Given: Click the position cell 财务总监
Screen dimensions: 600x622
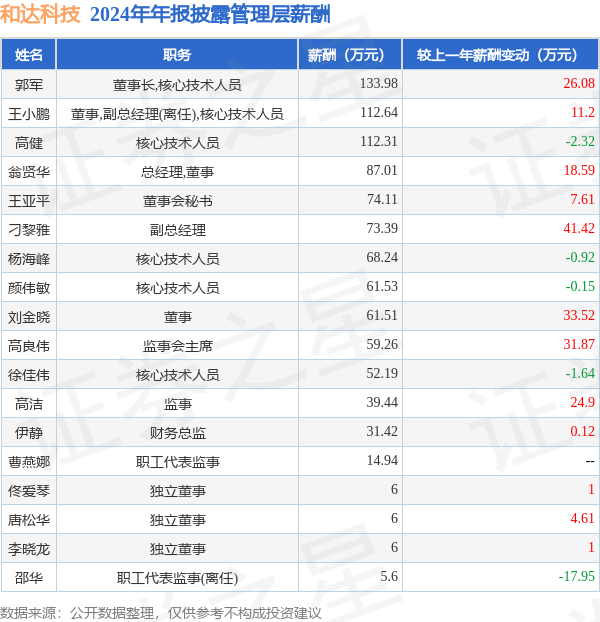Looking at the screenshot, I should pos(177,433).
